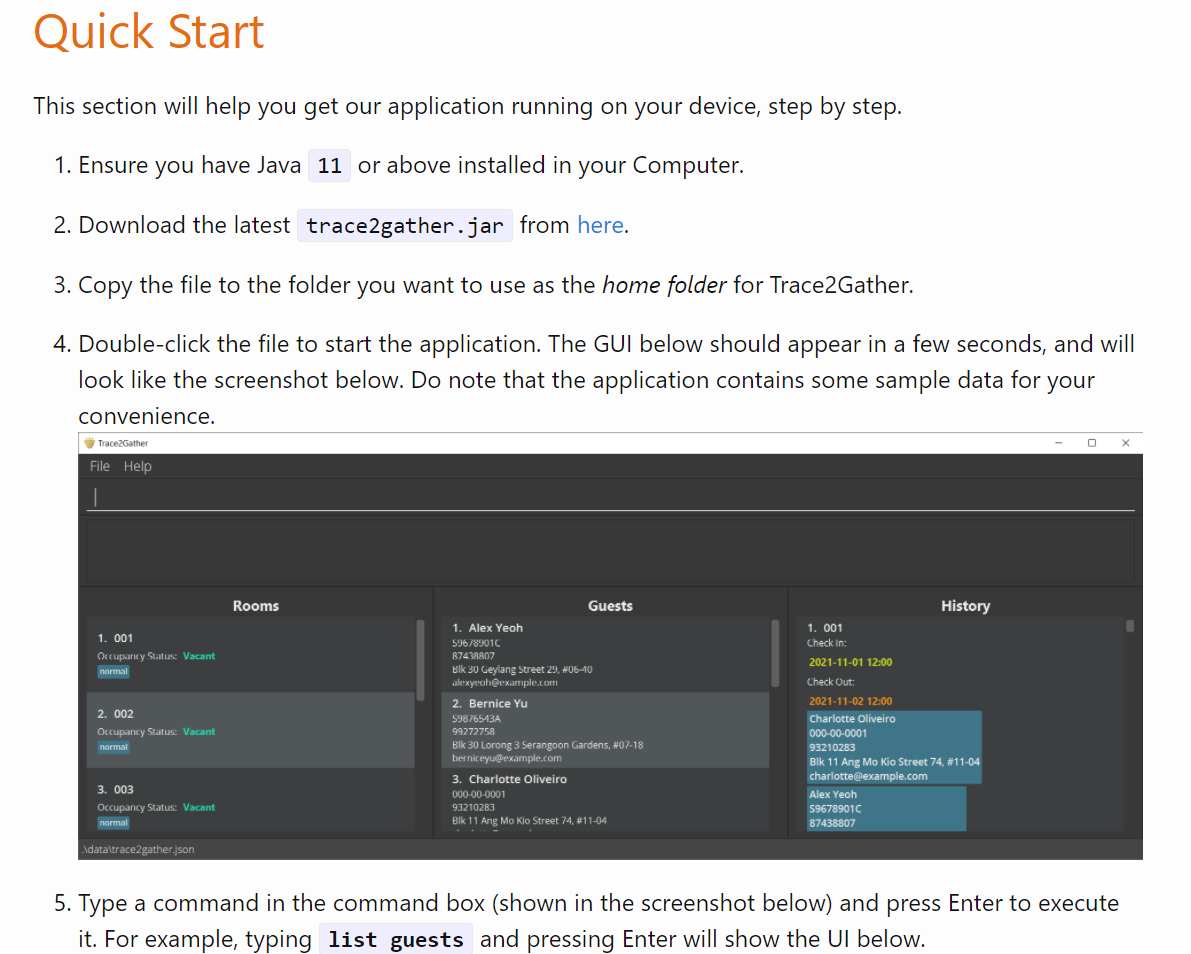
Task: Click the History panel header
Action: (x=965, y=606)
